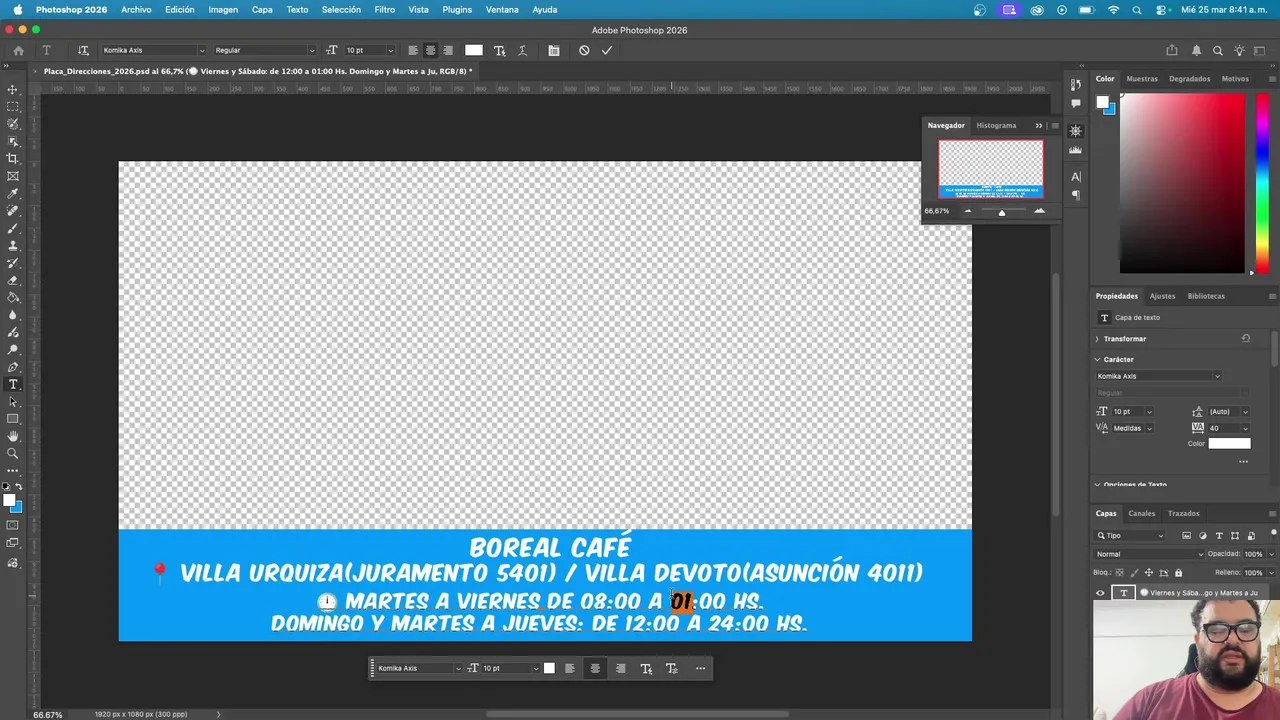This screenshot has height=720, width=1280.
Task: Toggle Quick Mask mode
Action: point(13,525)
